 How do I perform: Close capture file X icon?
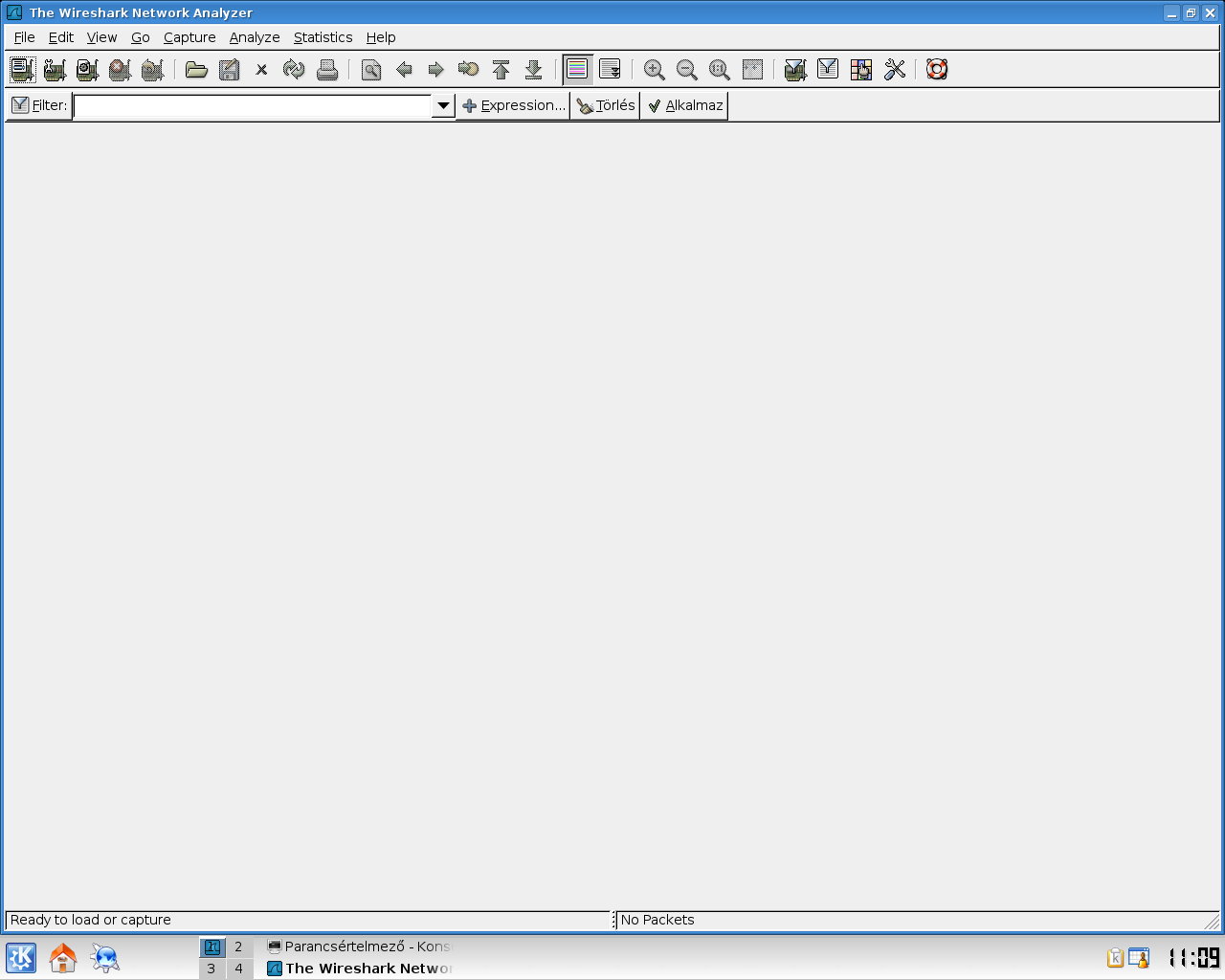(261, 69)
